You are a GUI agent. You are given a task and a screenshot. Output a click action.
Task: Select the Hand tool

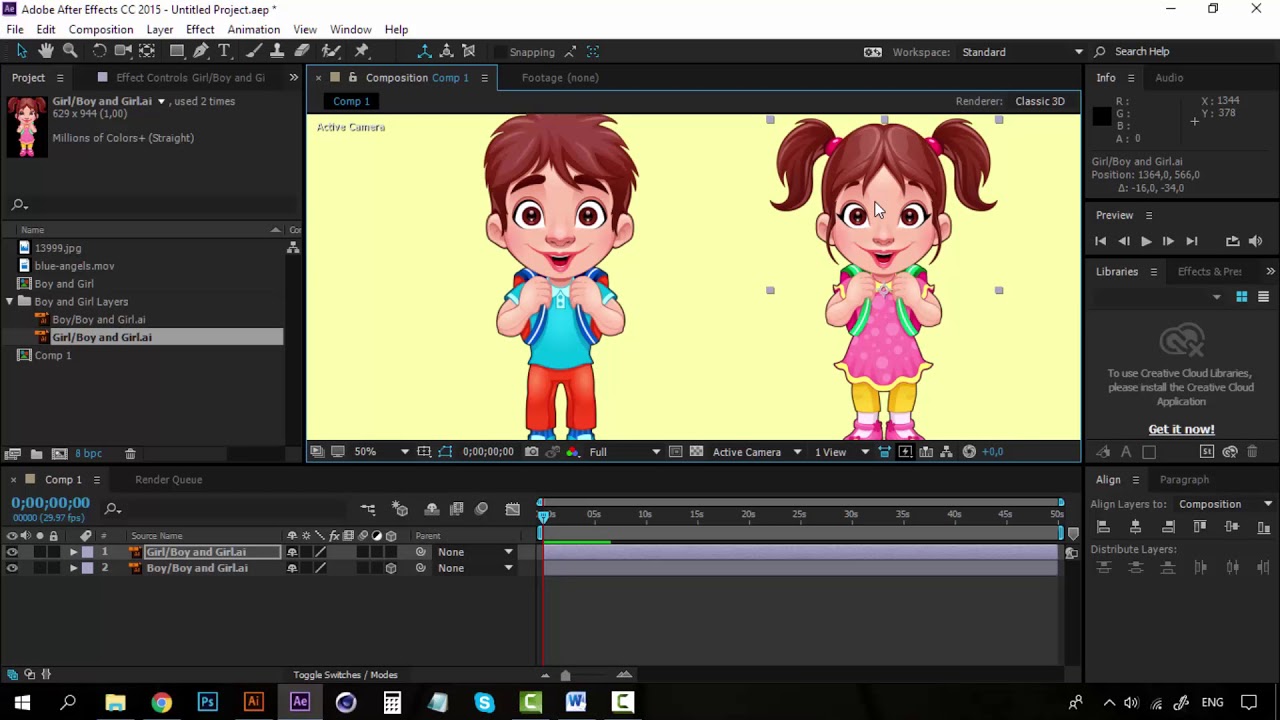(x=46, y=51)
